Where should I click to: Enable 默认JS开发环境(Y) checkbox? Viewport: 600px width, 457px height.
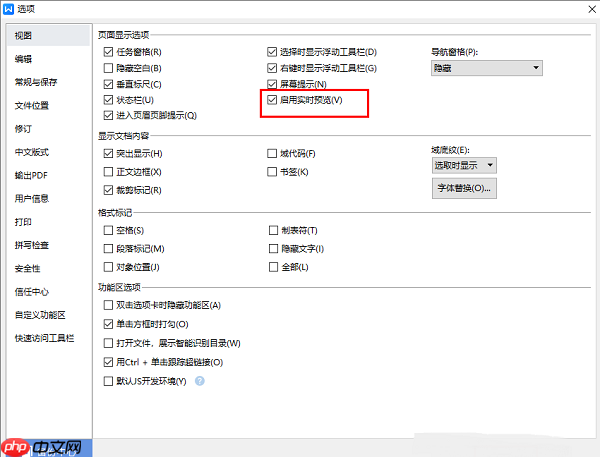coord(108,381)
